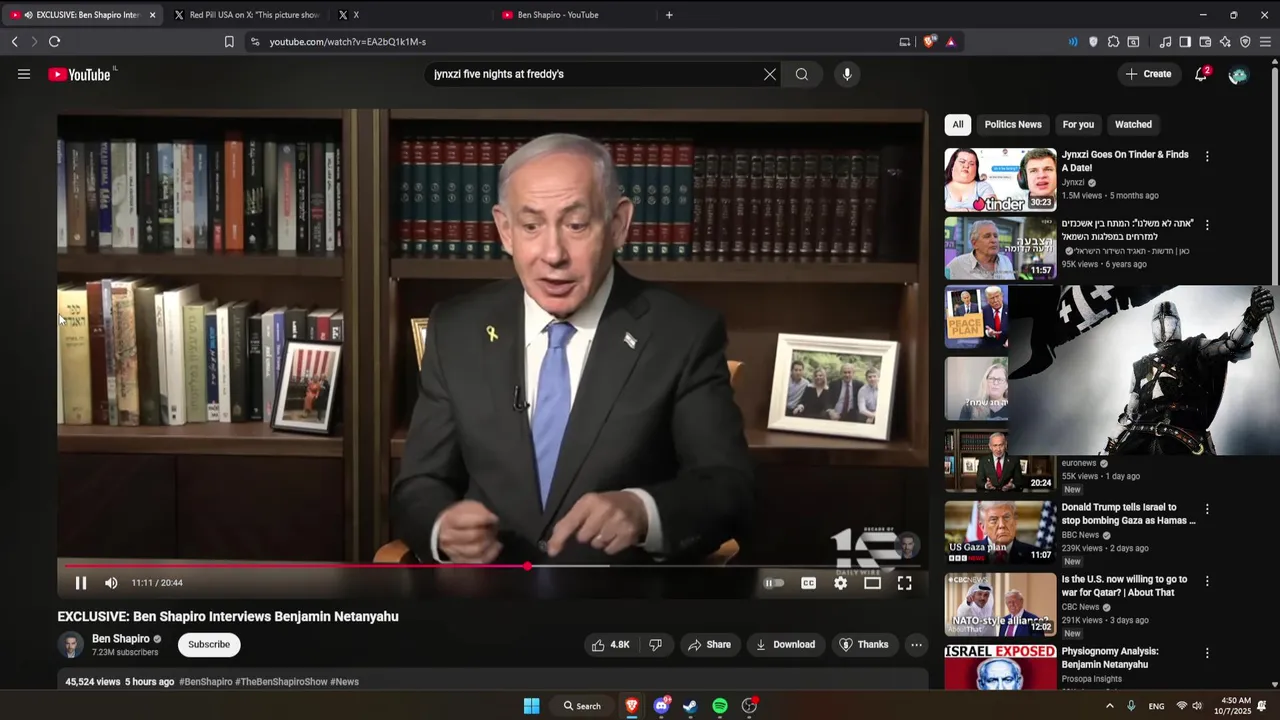Toggle closed captions
1280x720 pixels.
(808, 583)
